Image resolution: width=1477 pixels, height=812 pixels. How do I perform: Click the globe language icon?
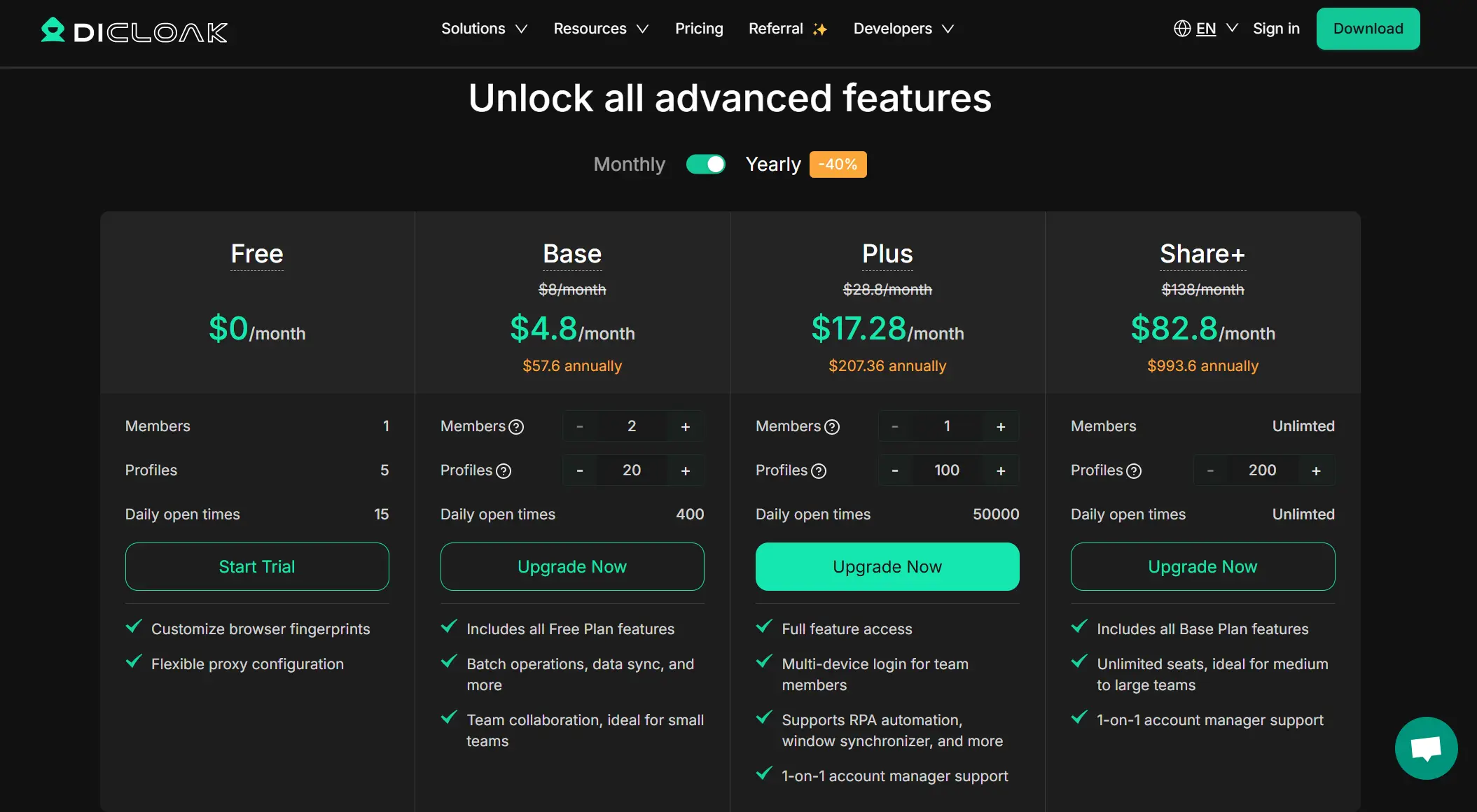pos(1181,29)
